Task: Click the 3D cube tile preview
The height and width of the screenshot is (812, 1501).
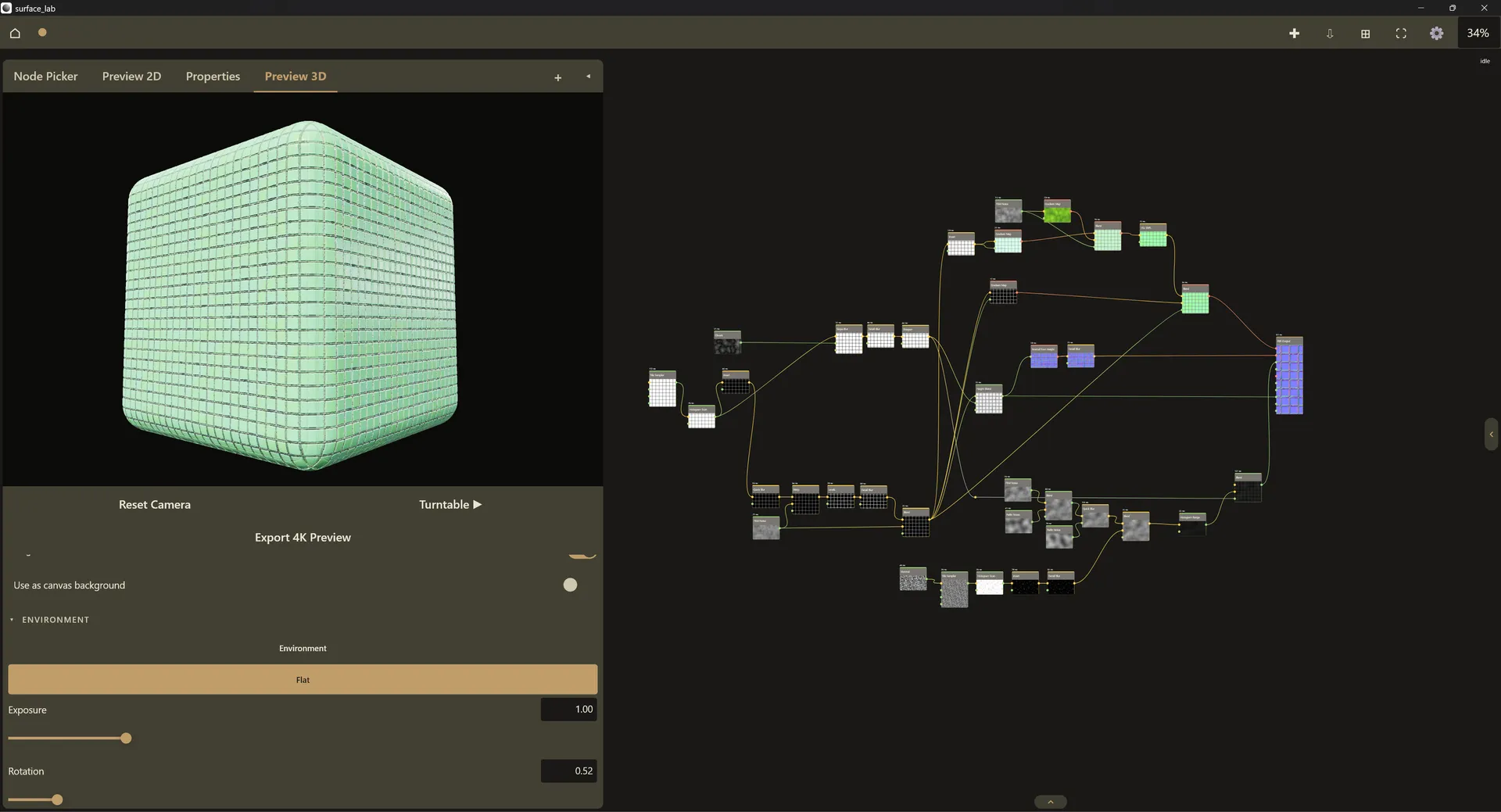Action: 291,295
